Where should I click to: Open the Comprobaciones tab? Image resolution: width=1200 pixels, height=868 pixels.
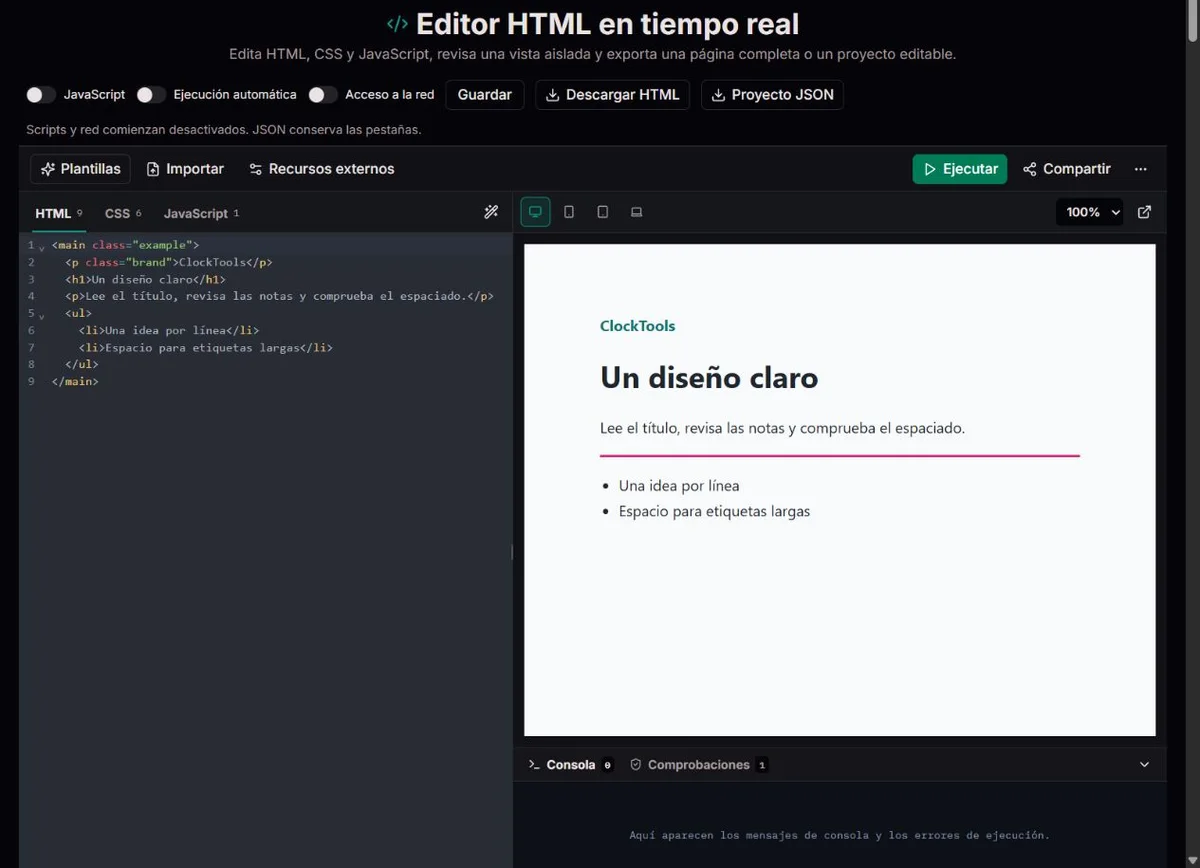698,765
